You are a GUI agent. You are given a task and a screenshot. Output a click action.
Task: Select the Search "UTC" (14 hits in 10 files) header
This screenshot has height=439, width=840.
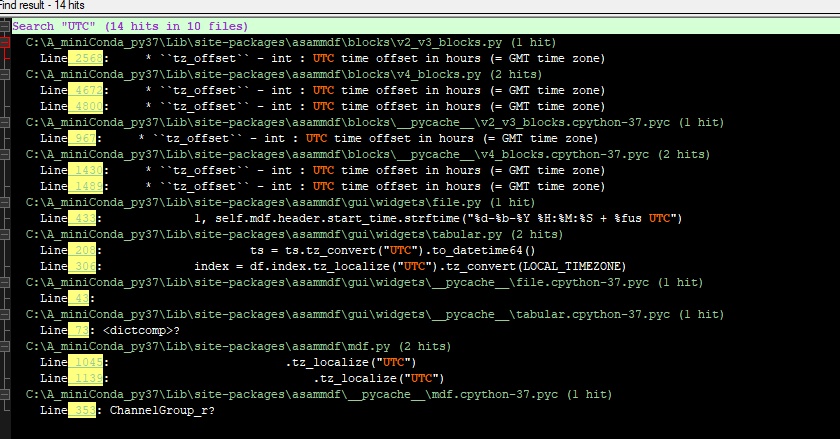click(x=130, y=26)
